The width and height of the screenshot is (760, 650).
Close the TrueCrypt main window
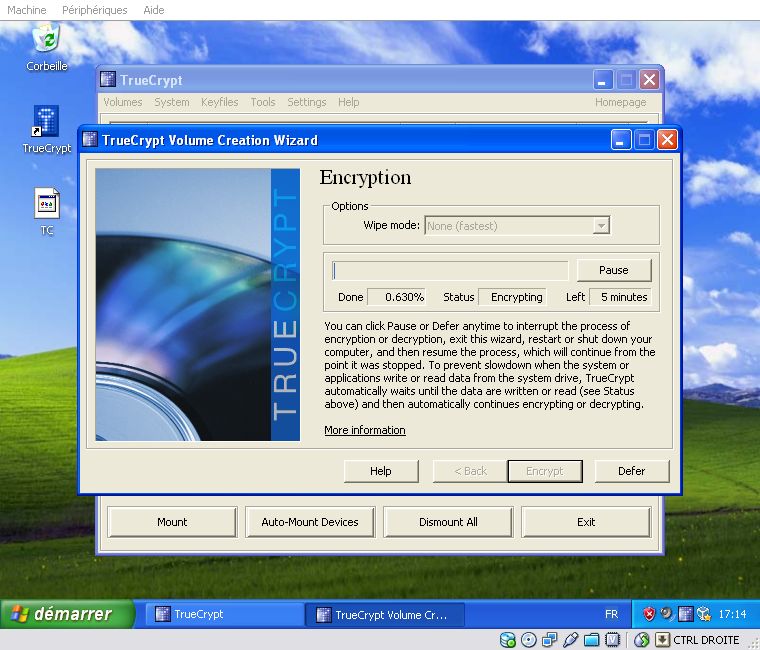pyautogui.click(x=649, y=79)
